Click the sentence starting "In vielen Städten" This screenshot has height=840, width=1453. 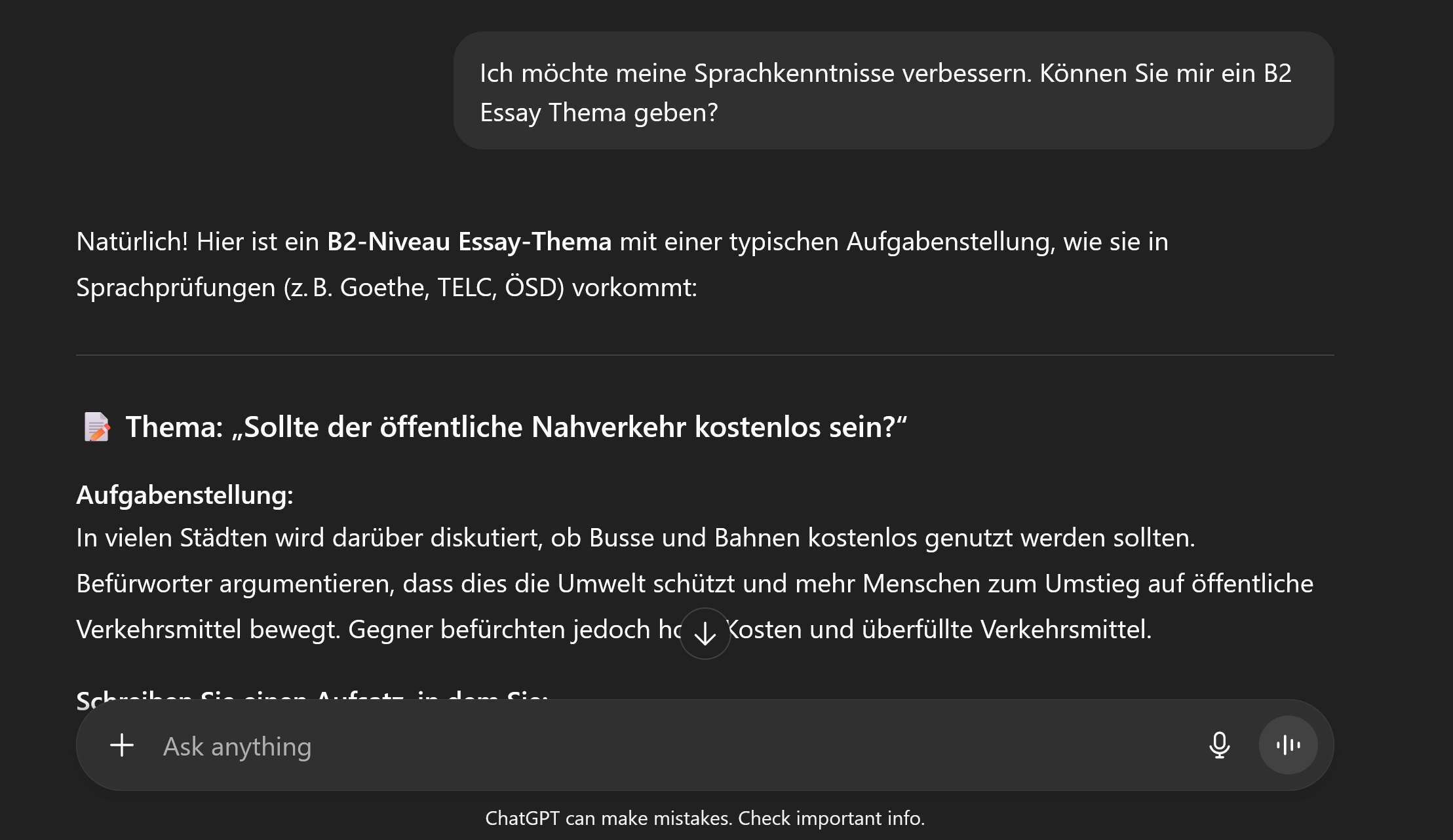(x=636, y=538)
